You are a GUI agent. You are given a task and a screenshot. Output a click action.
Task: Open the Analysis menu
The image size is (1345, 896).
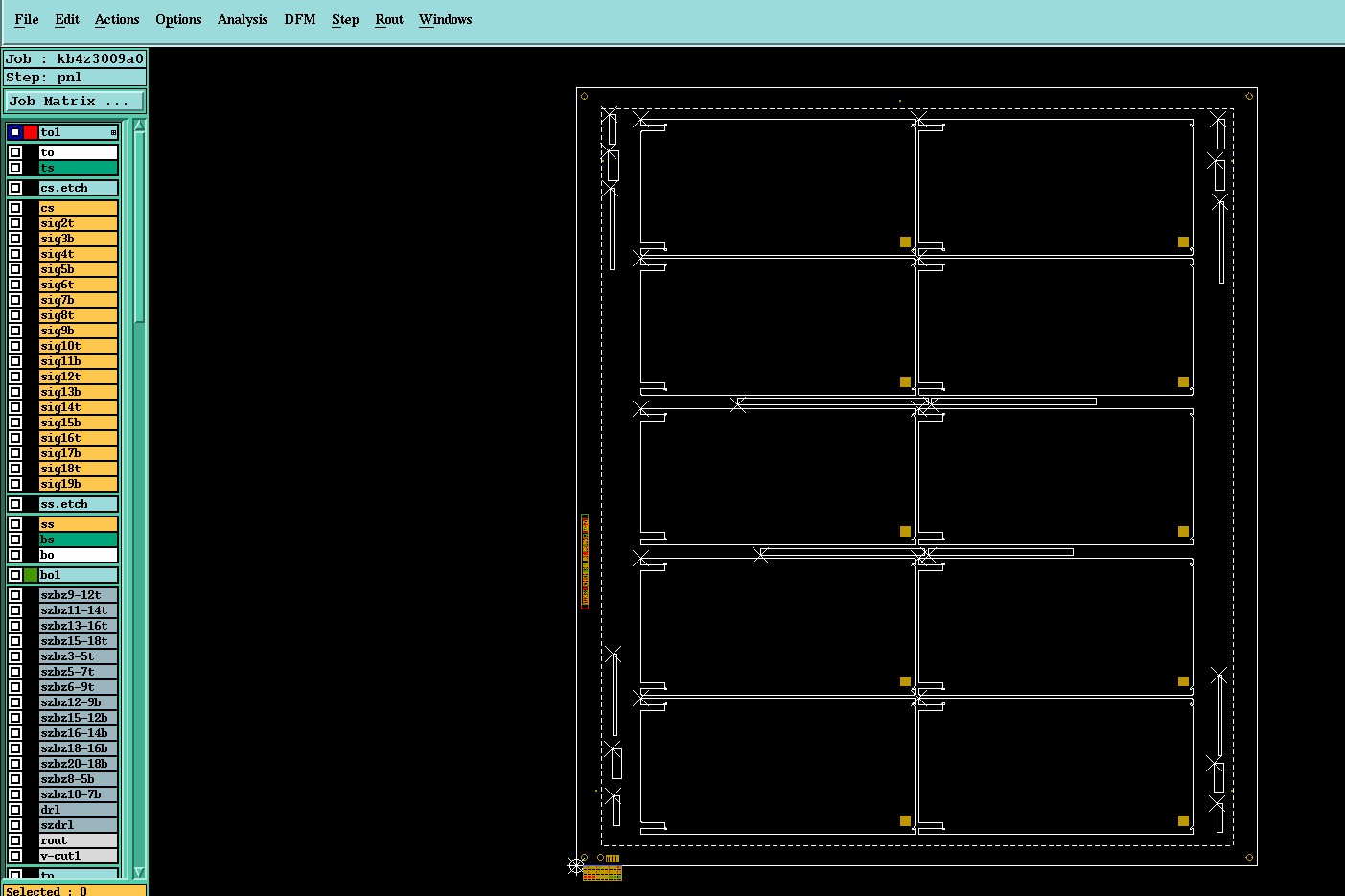point(243,19)
